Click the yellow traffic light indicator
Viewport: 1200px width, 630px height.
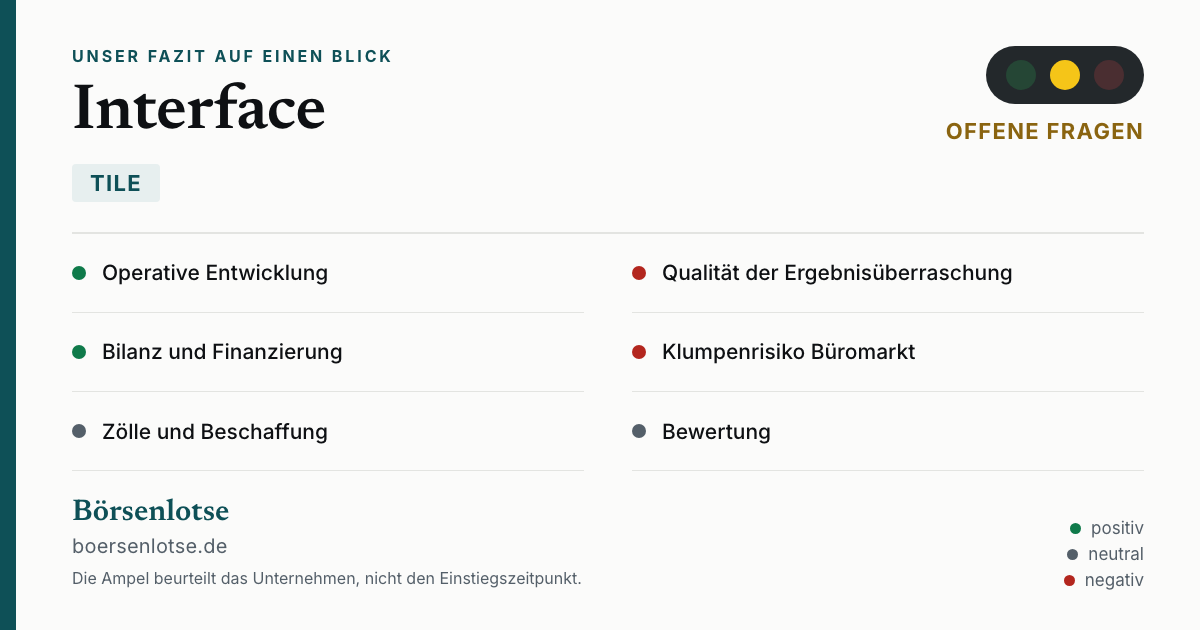pos(1065,75)
